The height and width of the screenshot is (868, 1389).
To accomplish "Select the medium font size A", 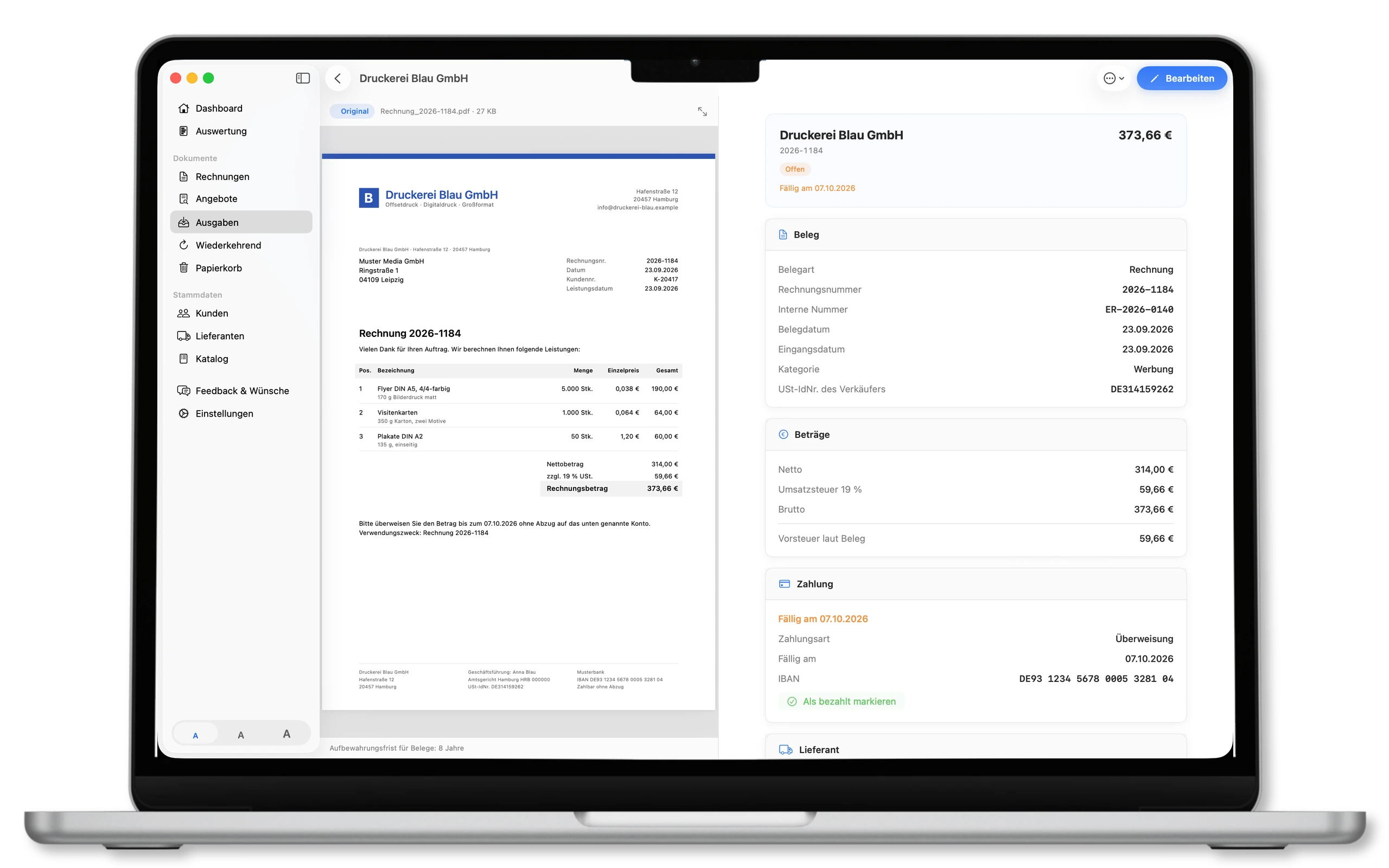I will [241, 734].
